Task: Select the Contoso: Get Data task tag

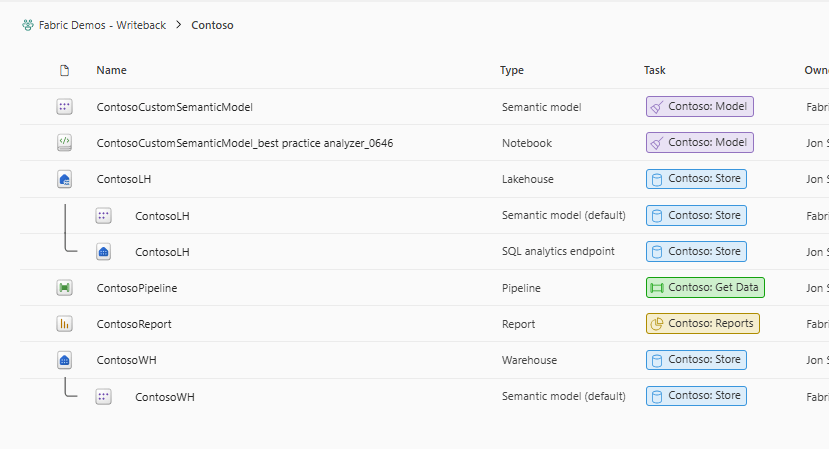Action: (705, 288)
